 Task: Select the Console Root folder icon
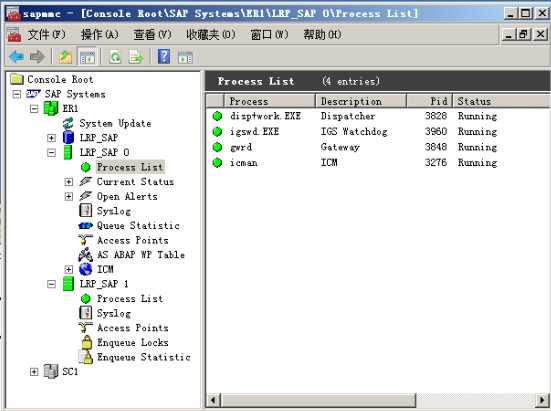pos(17,79)
